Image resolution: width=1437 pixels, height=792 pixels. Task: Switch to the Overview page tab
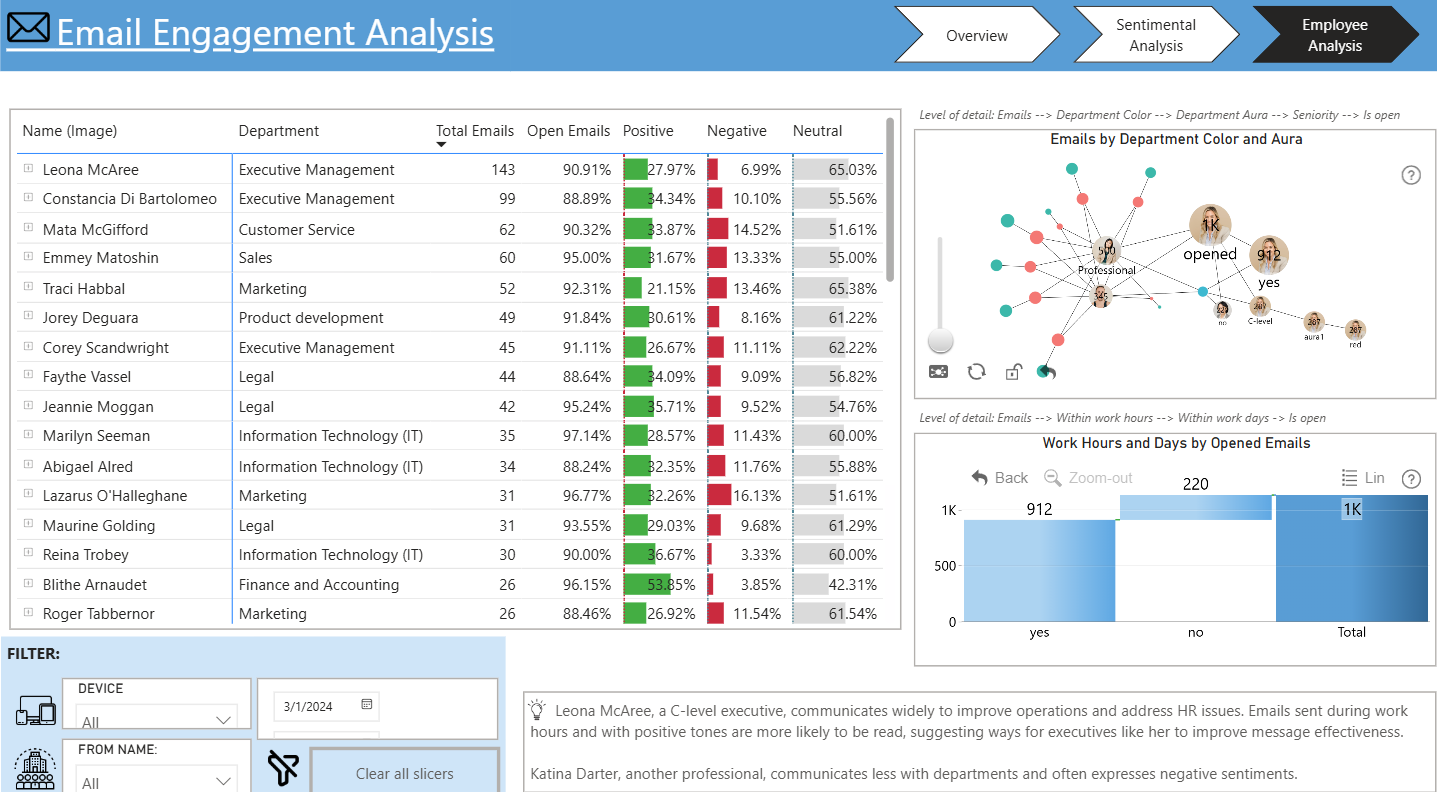pos(977,35)
